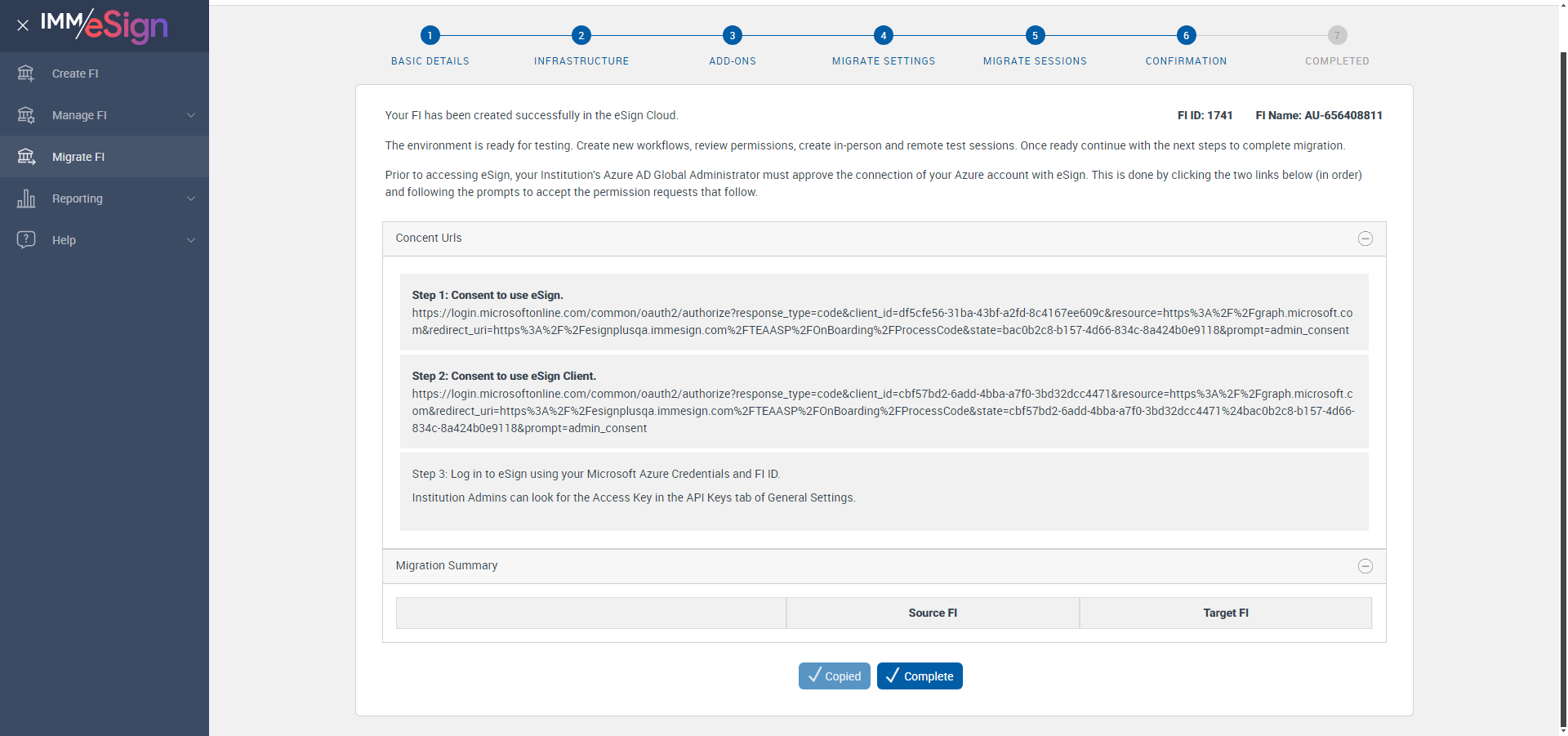Click the Target FI column header
Screen dimensions: 1568x736
coord(1226,613)
